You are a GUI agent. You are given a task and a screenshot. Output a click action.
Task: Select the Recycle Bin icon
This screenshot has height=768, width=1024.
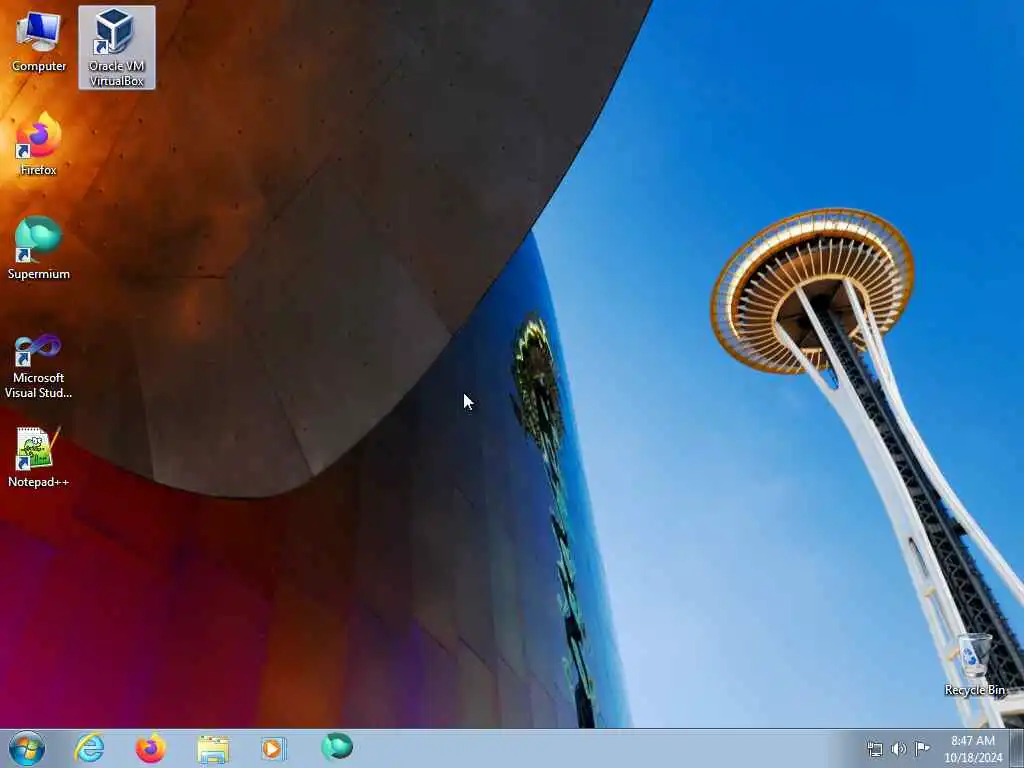tap(974, 665)
